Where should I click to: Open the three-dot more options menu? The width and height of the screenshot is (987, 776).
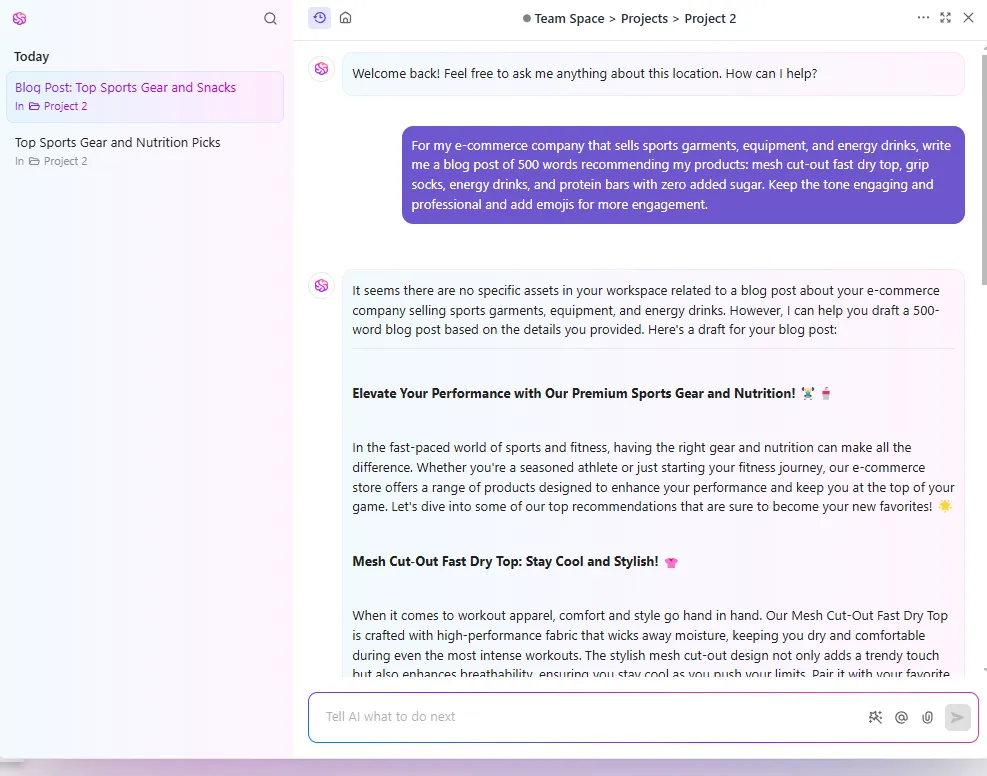(x=923, y=18)
